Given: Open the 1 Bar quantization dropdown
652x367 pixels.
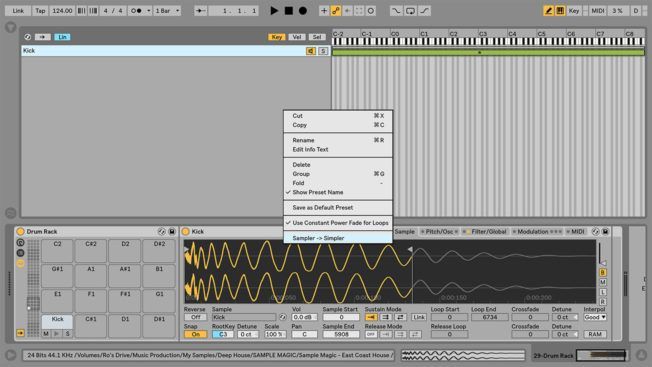Looking at the screenshot, I should coord(167,11).
